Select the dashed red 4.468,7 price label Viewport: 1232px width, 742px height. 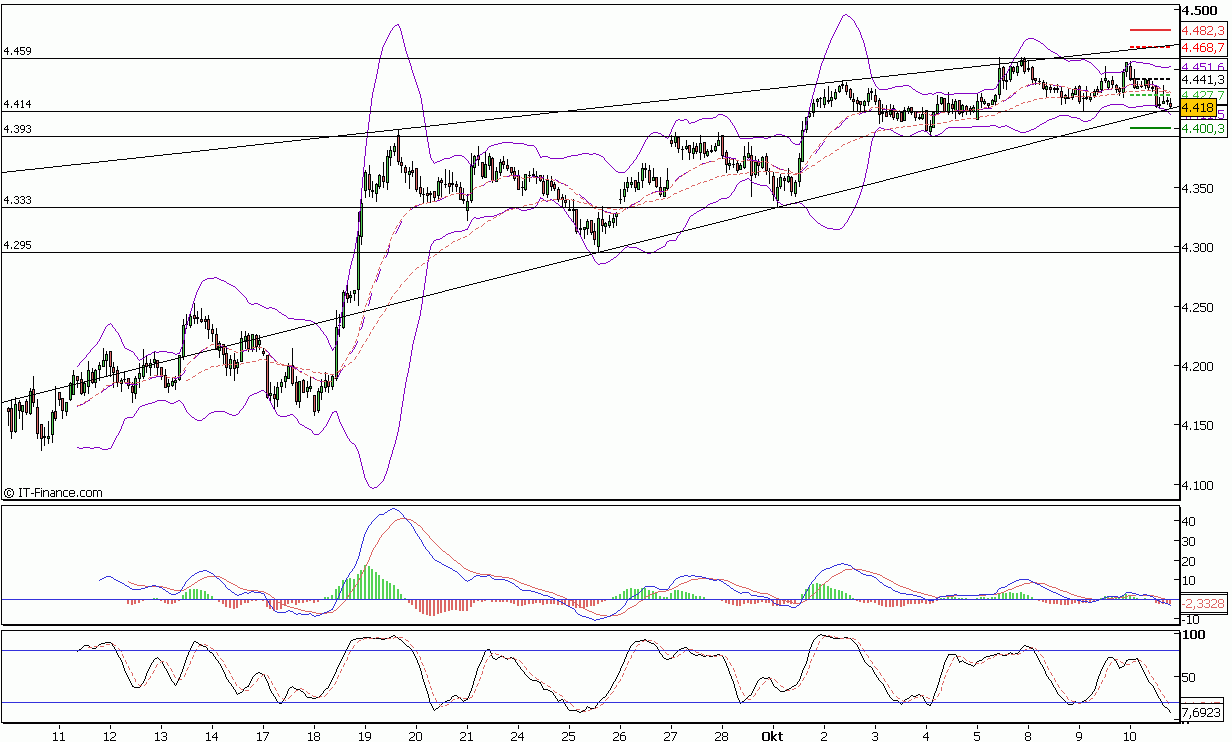tap(1202, 47)
